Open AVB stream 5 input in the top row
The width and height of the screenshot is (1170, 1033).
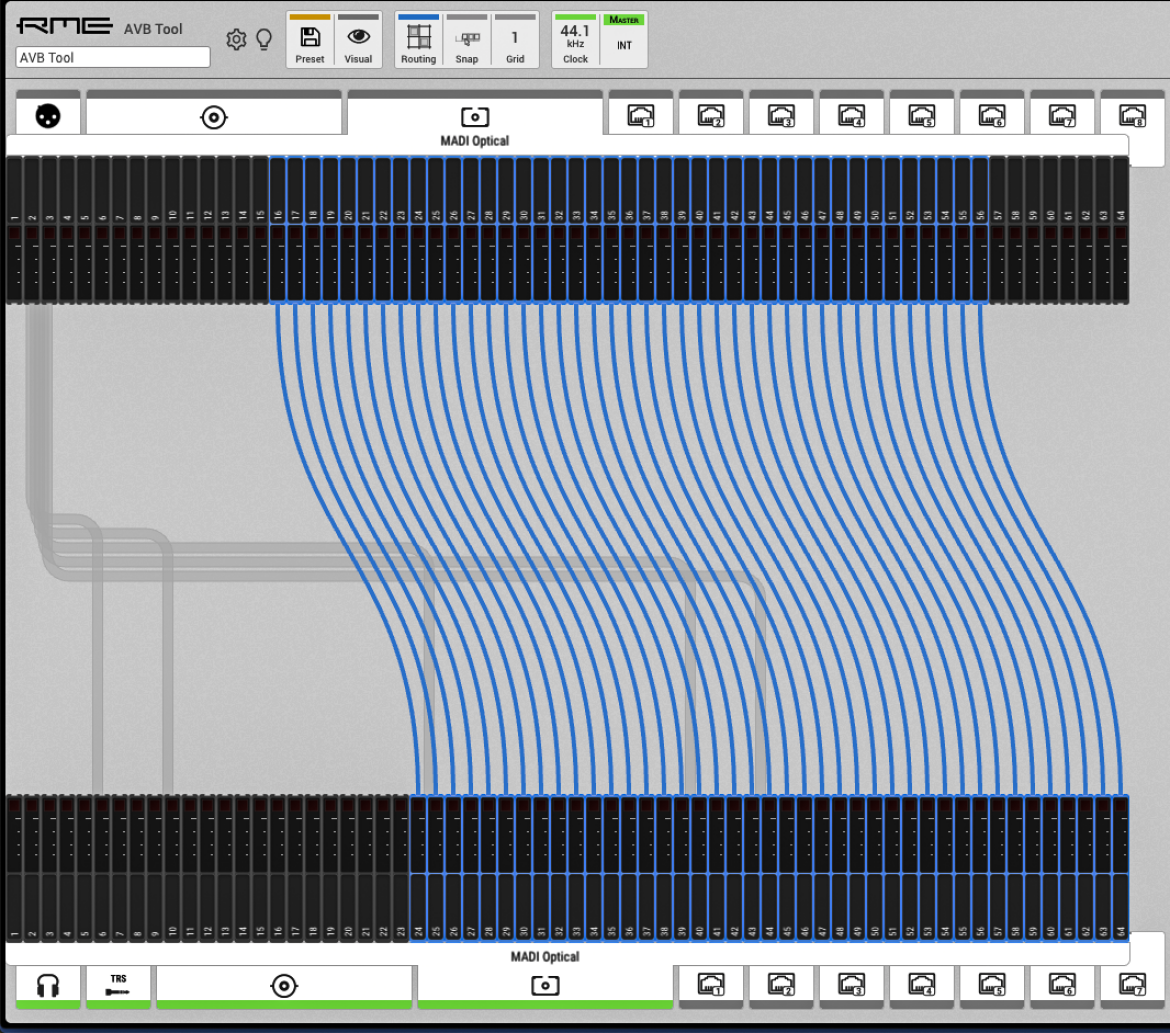[922, 113]
